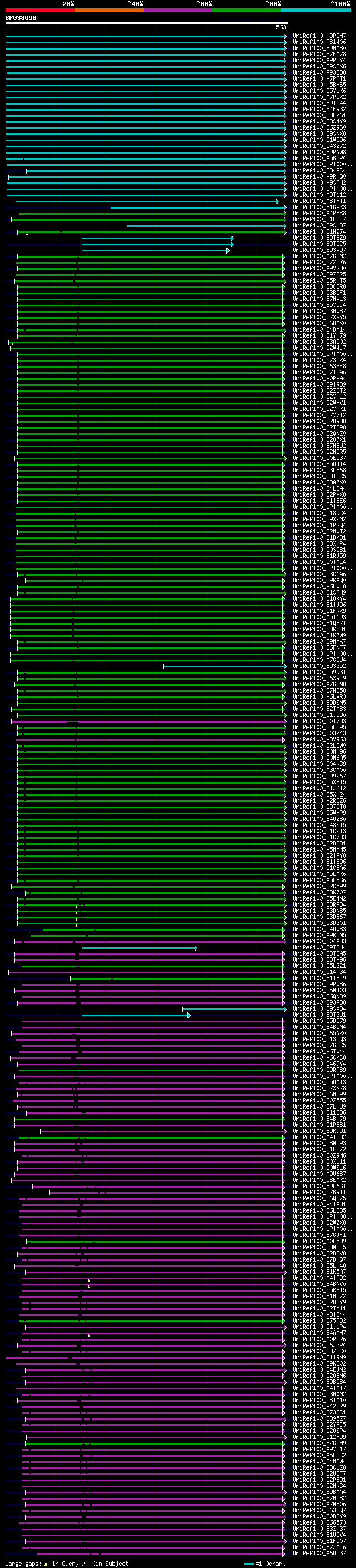The width and height of the screenshot is (356, 1568).
Task: Click hit label UniRef100_A7GFN8
Action: click(319, 685)
